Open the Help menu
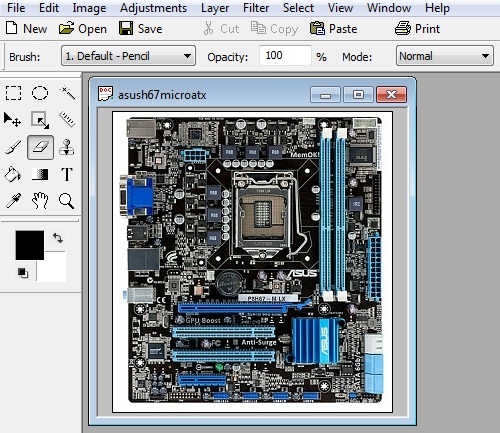 437,8
